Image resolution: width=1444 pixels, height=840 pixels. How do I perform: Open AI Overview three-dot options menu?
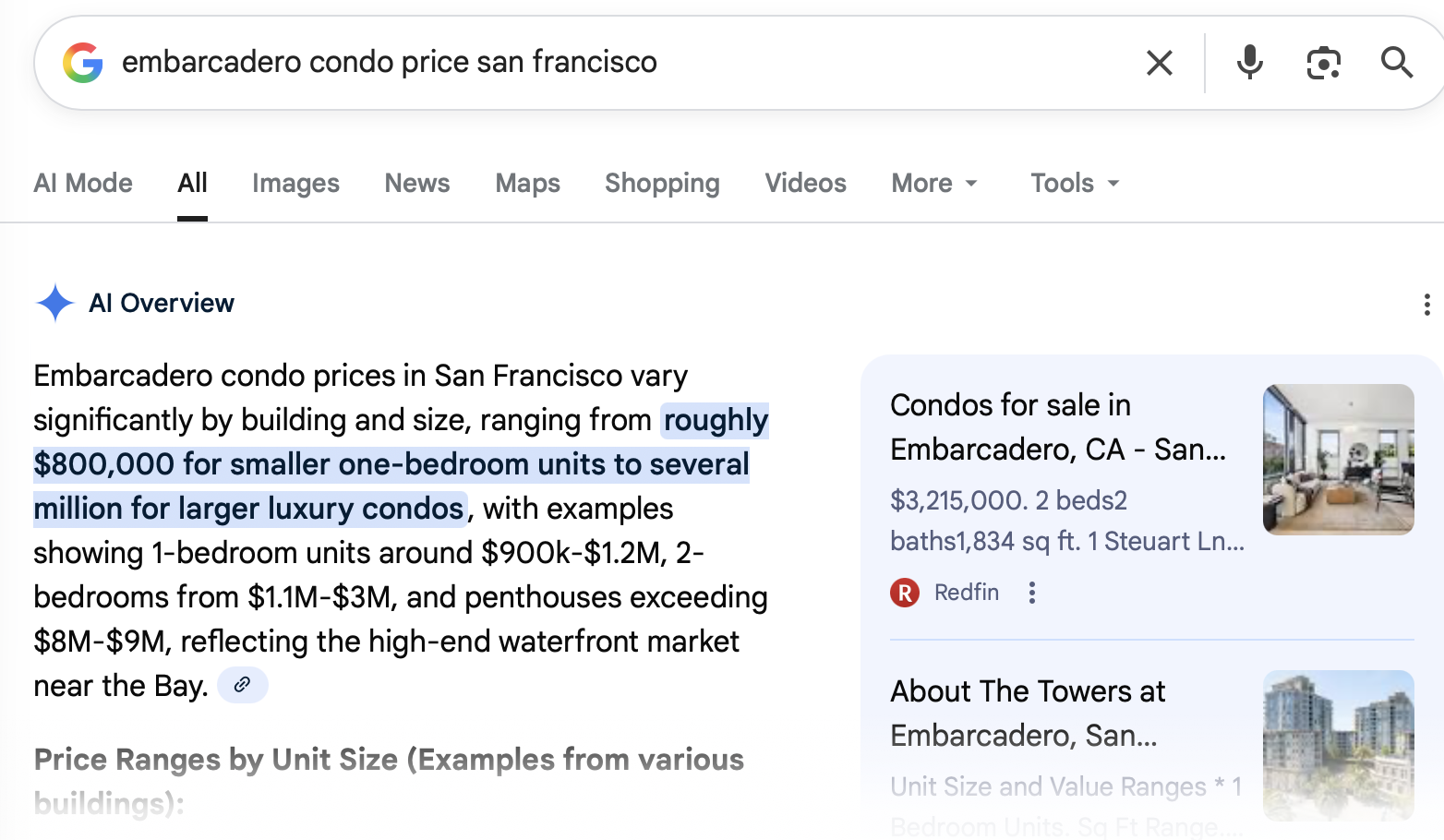pos(1426,305)
